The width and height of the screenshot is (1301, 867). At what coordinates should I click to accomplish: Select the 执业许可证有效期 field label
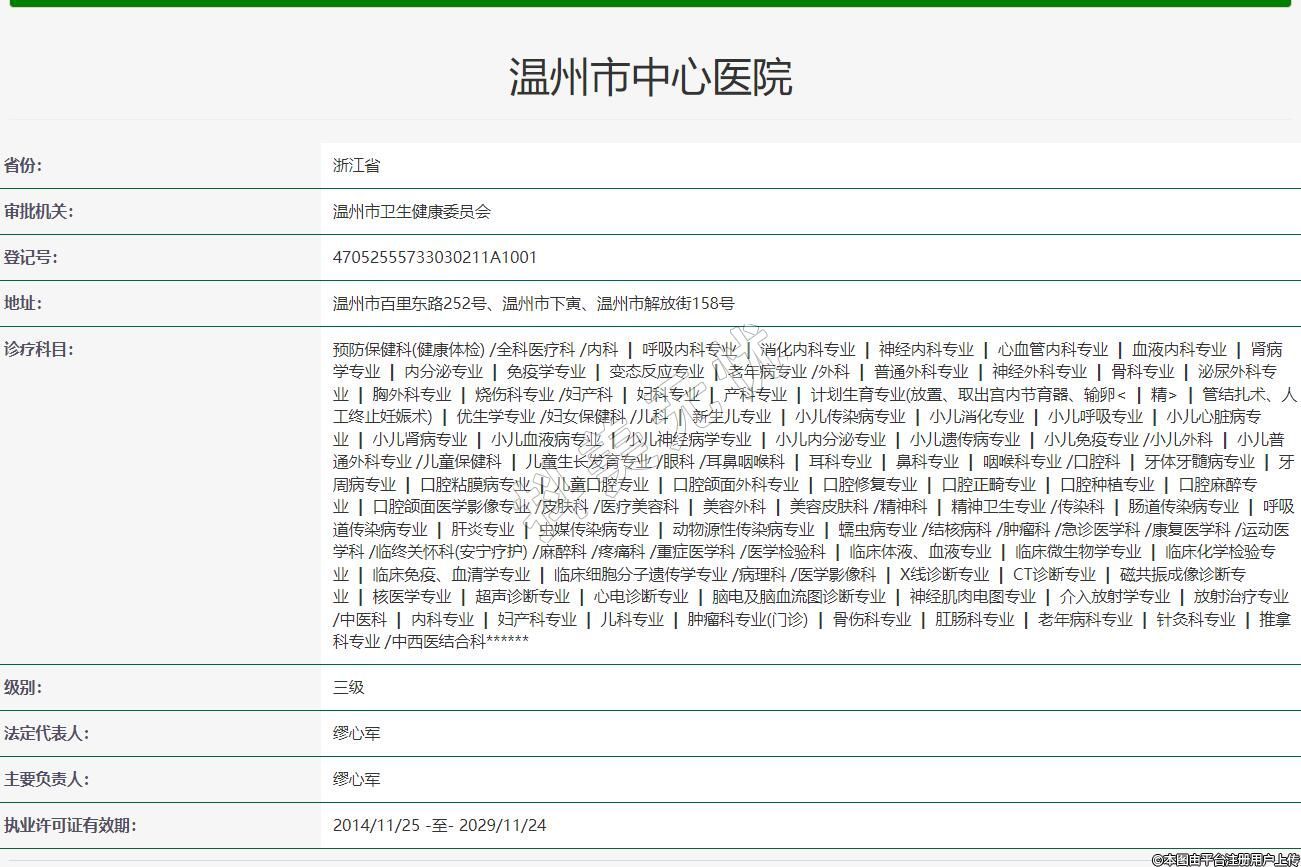click(x=69, y=826)
